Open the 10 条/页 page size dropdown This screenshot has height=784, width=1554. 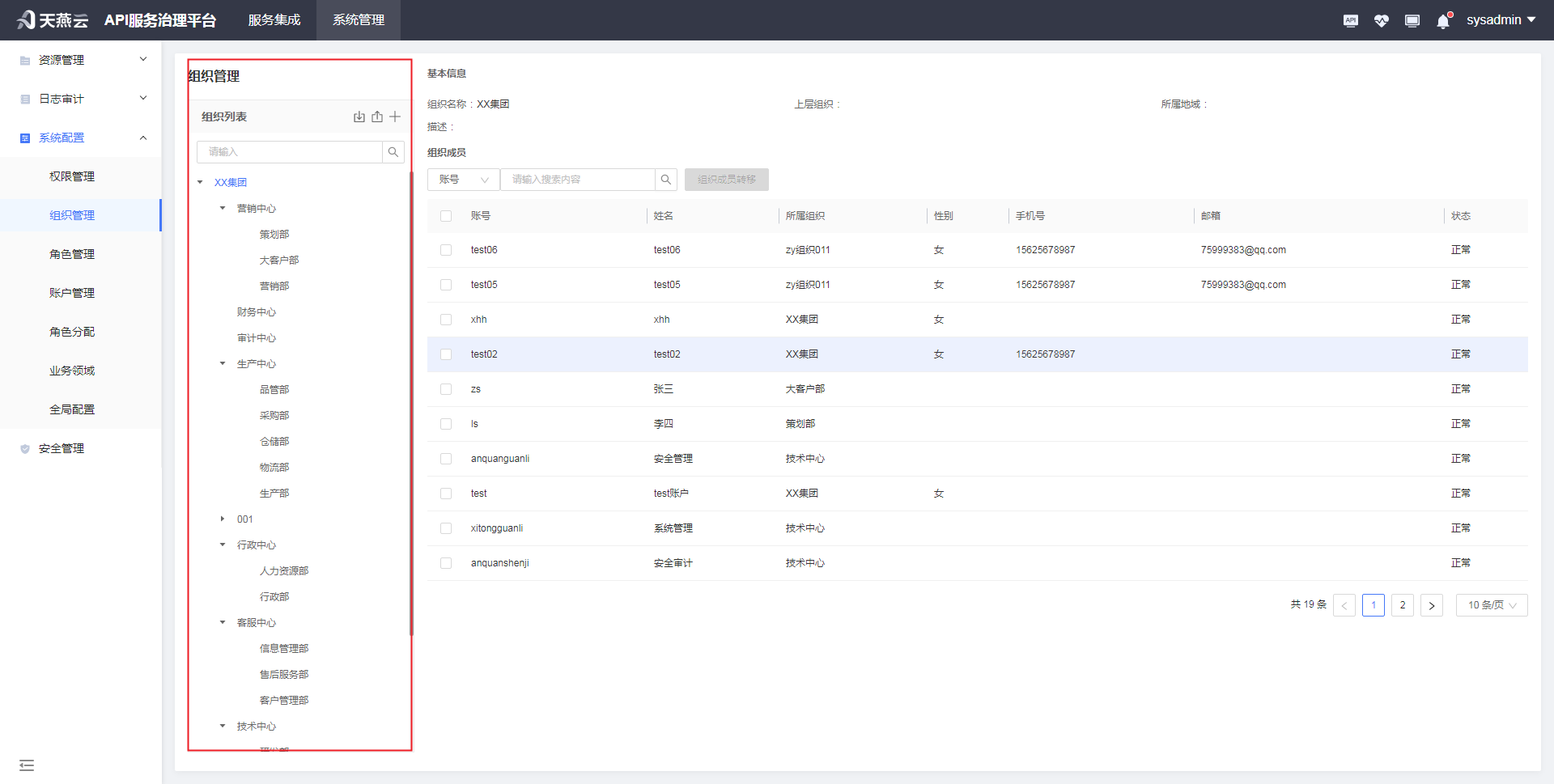[x=1491, y=605]
